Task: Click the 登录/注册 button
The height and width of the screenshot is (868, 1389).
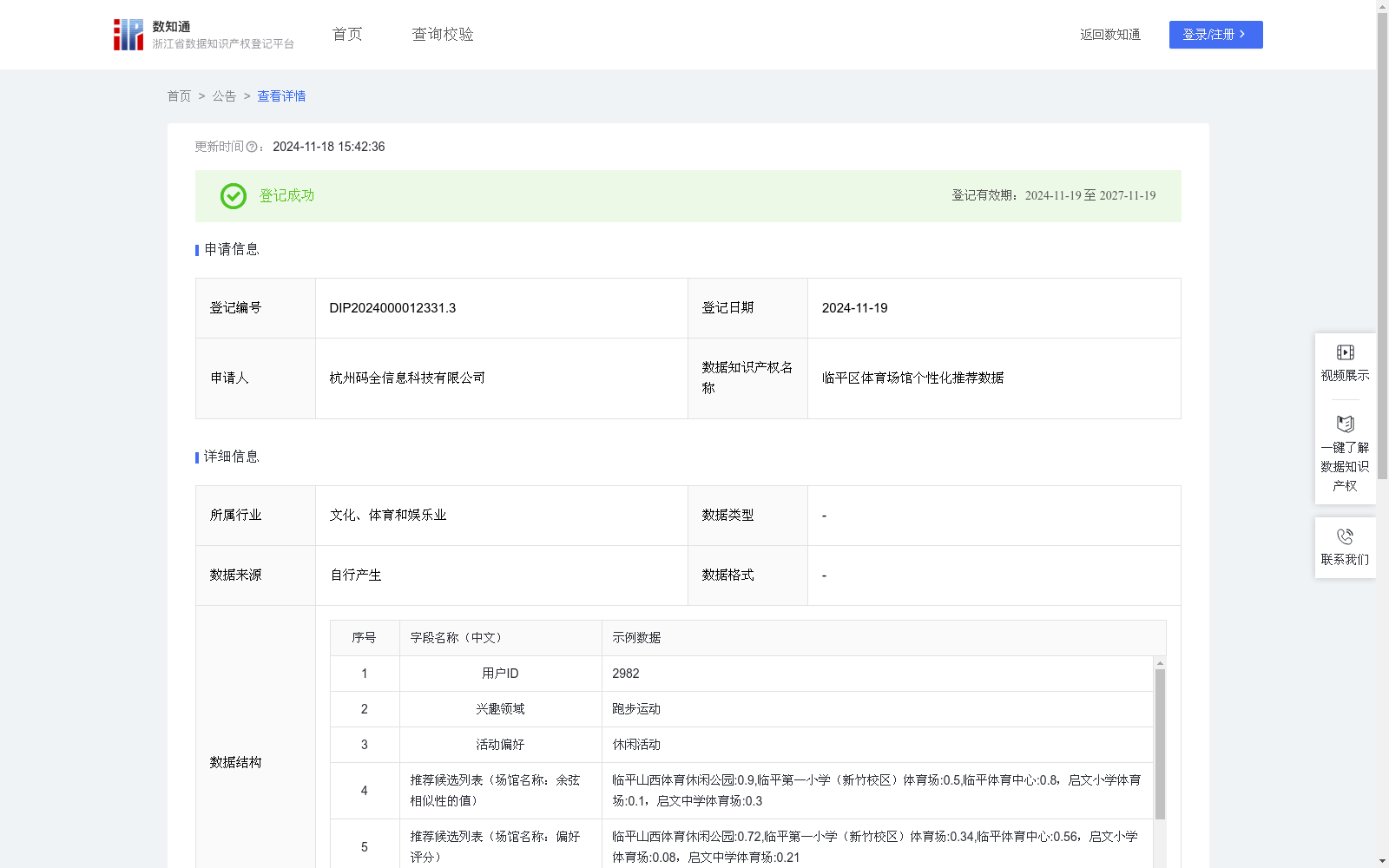Action: [1215, 35]
